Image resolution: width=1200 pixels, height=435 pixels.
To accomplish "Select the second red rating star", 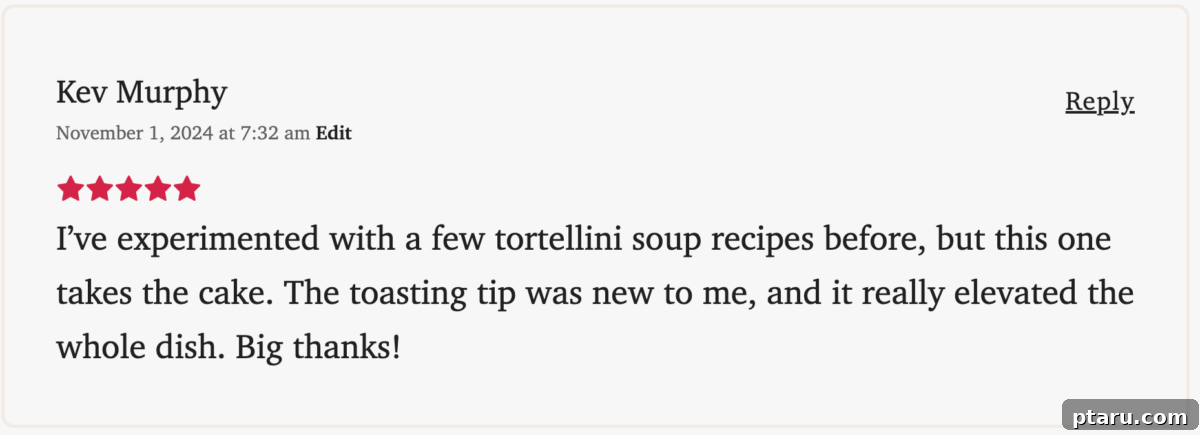I will (99, 189).
